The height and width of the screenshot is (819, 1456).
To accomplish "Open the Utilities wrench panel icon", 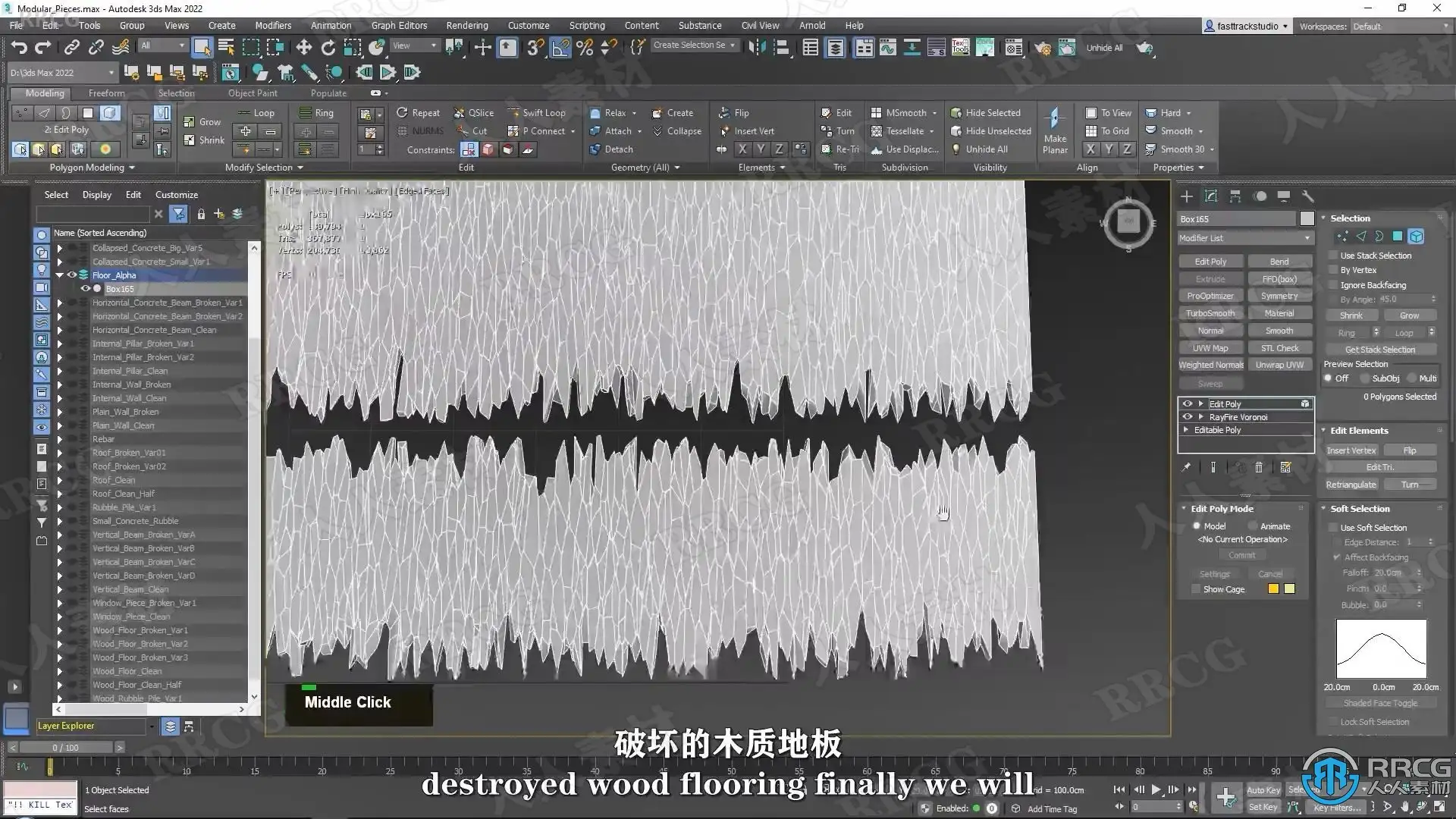I will point(1307,196).
